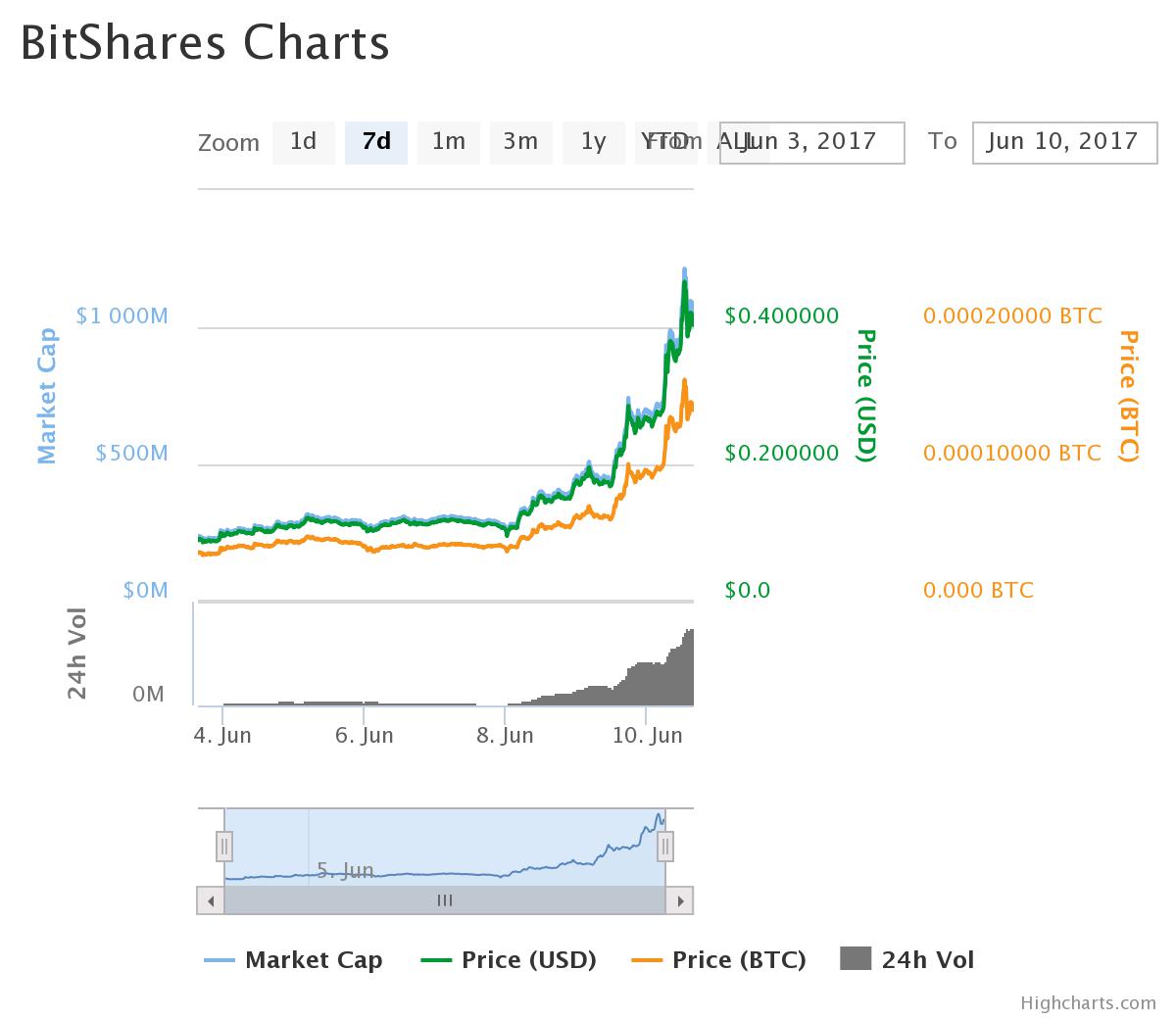1176x1019 pixels.
Task: Select the 1m zoom range
Action: click(x=449, y=142)
